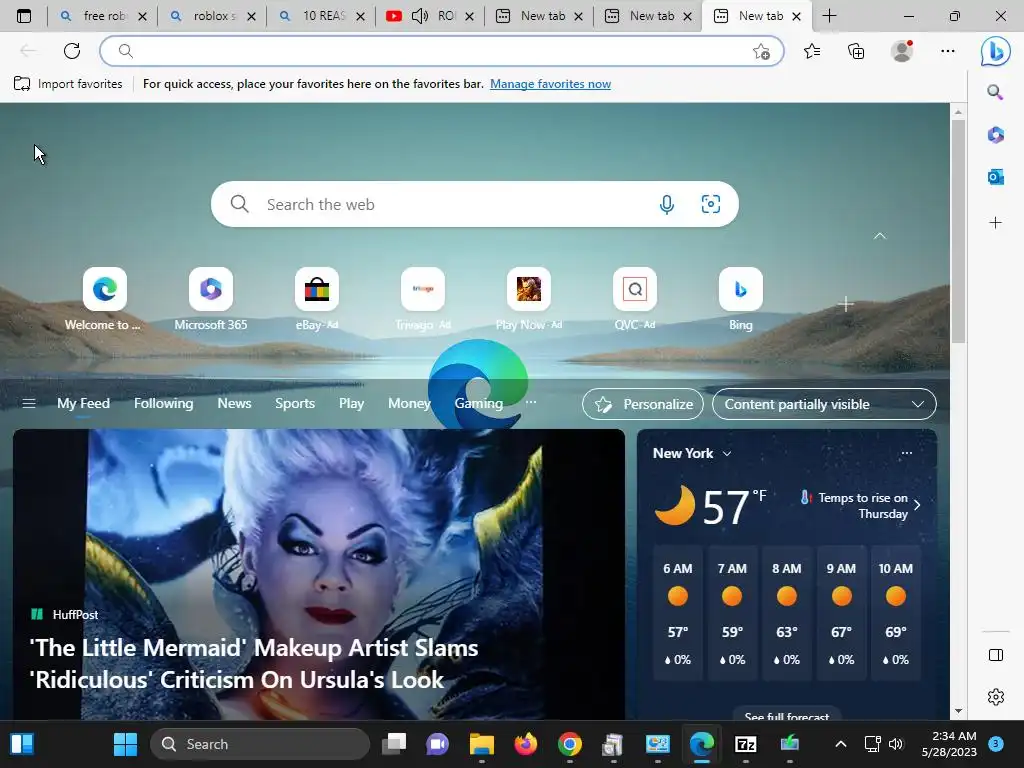Viewport: 1024px width, 768px height.
Task: Select the 6 AM hourly forecast
Action: (x=678, y=613)
